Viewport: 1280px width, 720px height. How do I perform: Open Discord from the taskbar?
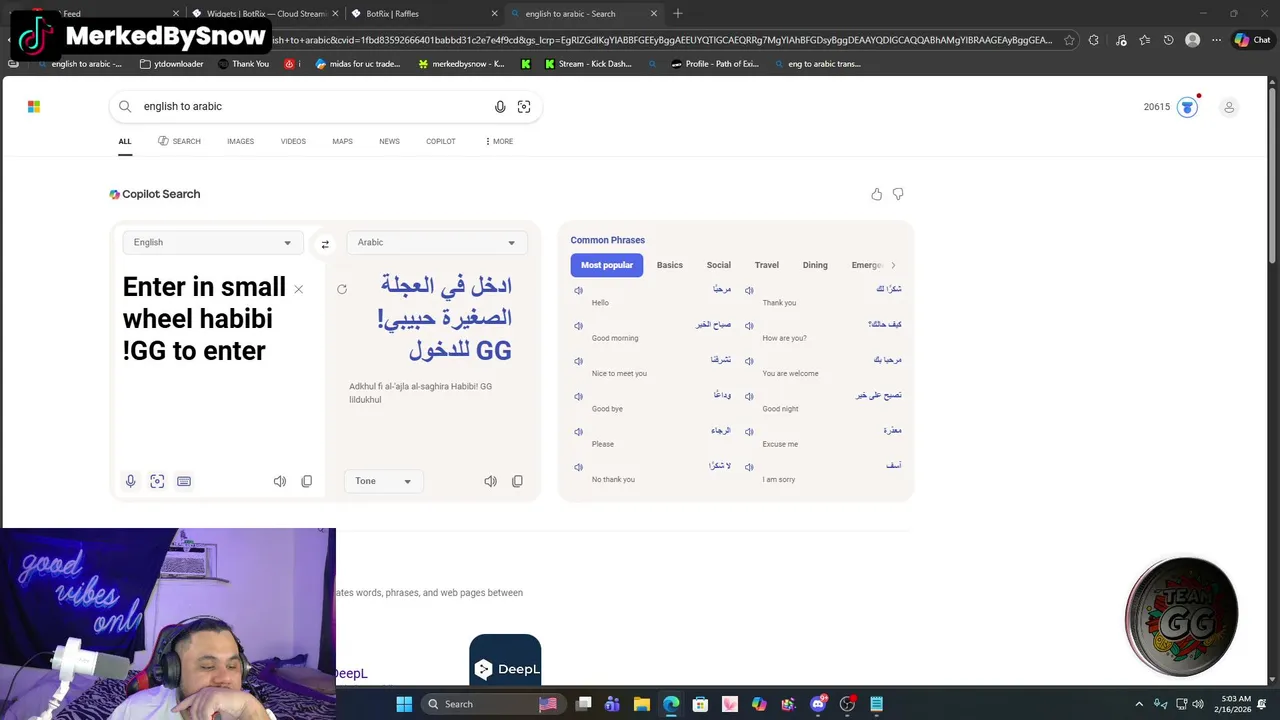tap(818, 704)
